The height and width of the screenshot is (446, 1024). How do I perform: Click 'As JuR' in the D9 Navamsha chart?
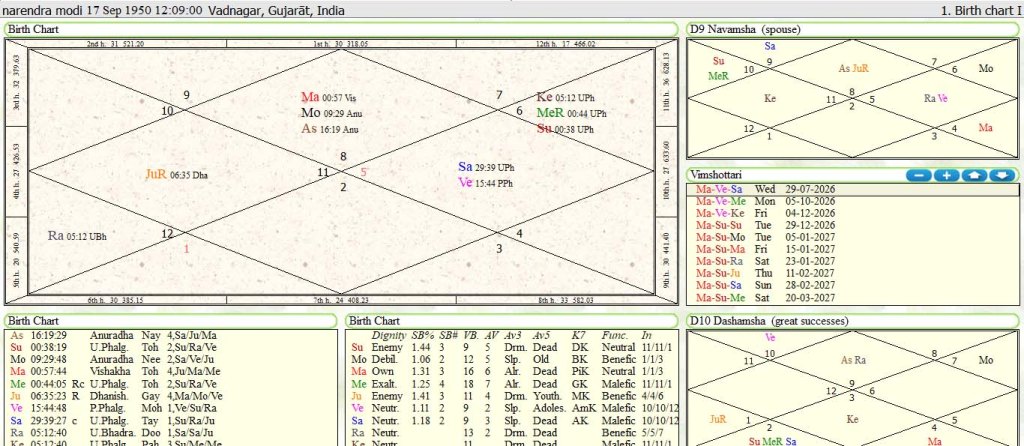tap(854, 68)
